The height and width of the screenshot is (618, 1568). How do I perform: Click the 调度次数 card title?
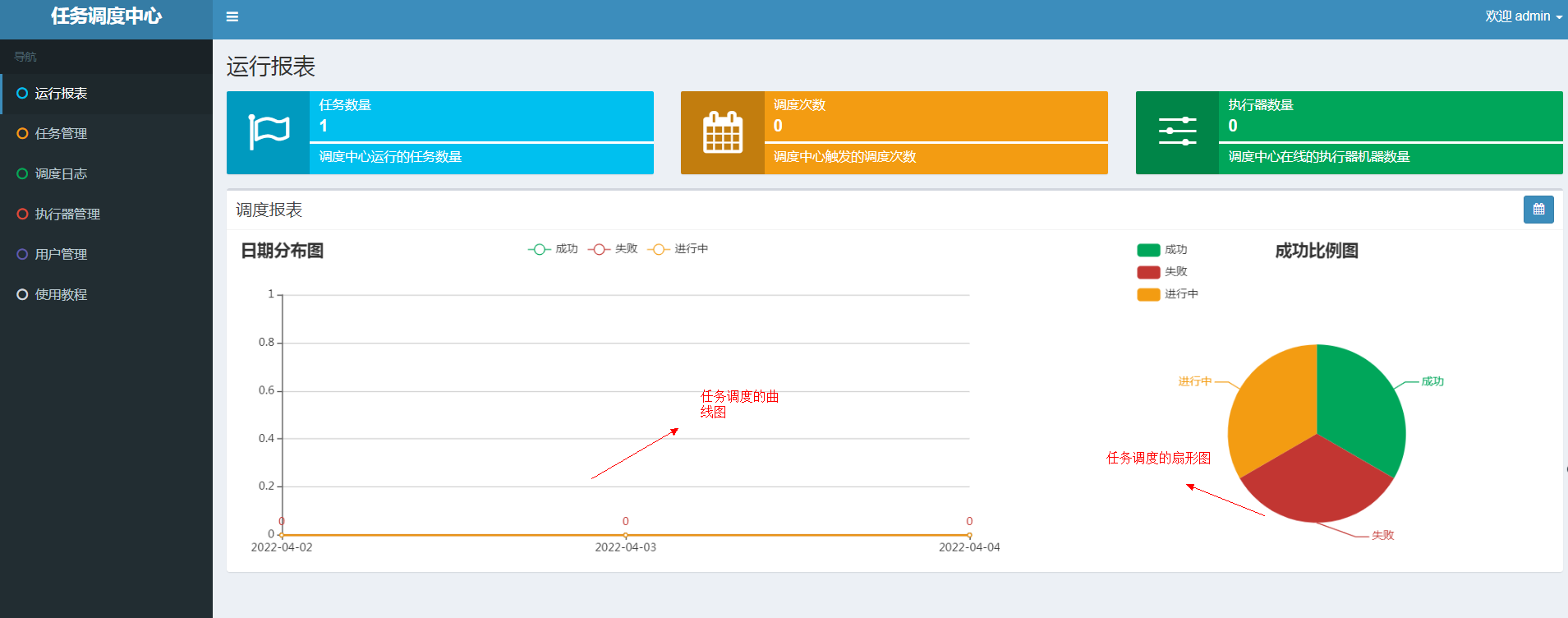tap(799, 105)
